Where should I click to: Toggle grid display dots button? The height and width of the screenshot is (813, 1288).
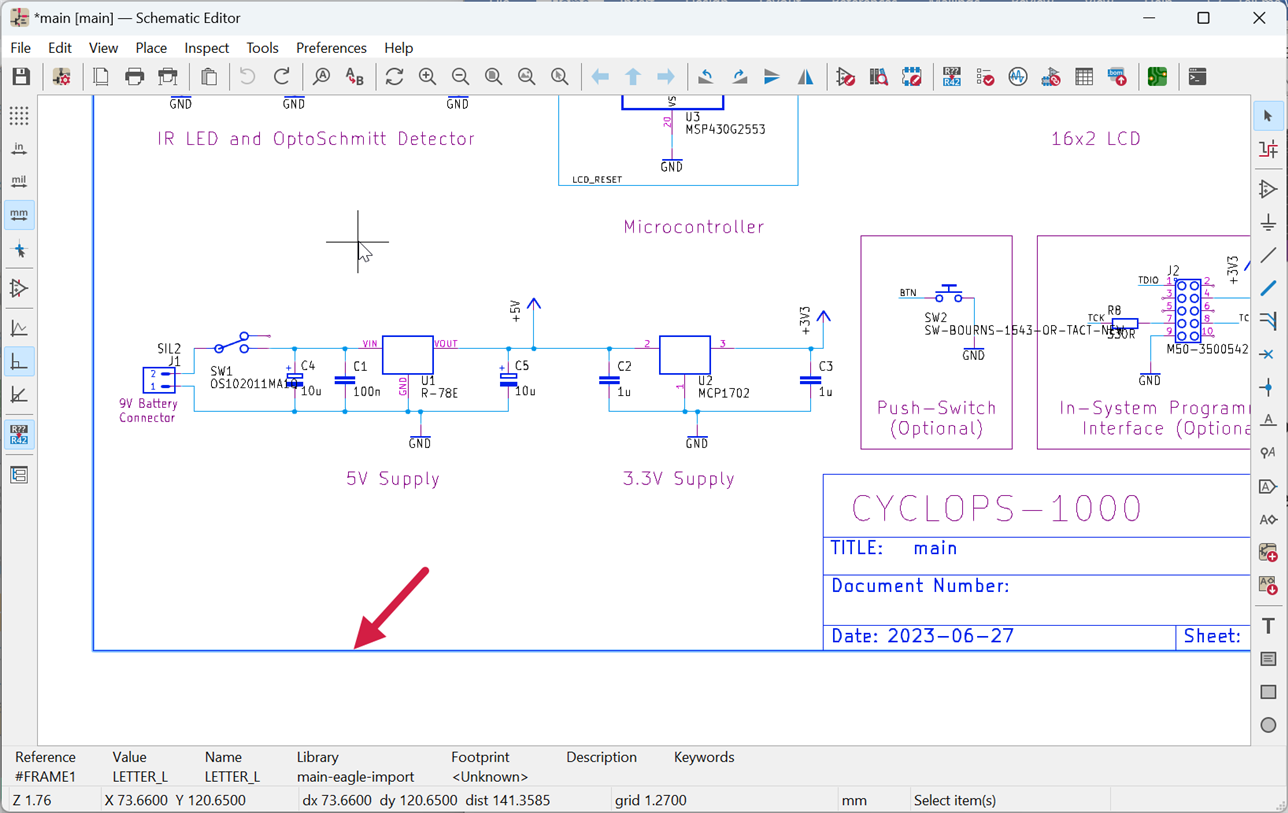pyautogui.click(x=19, y=116)
